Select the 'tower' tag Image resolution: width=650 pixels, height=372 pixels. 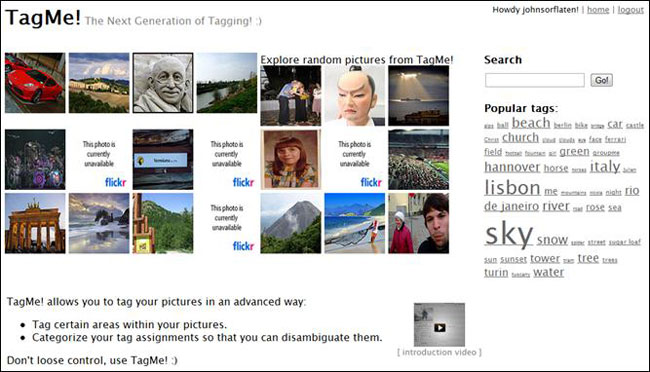coord(545,258)
